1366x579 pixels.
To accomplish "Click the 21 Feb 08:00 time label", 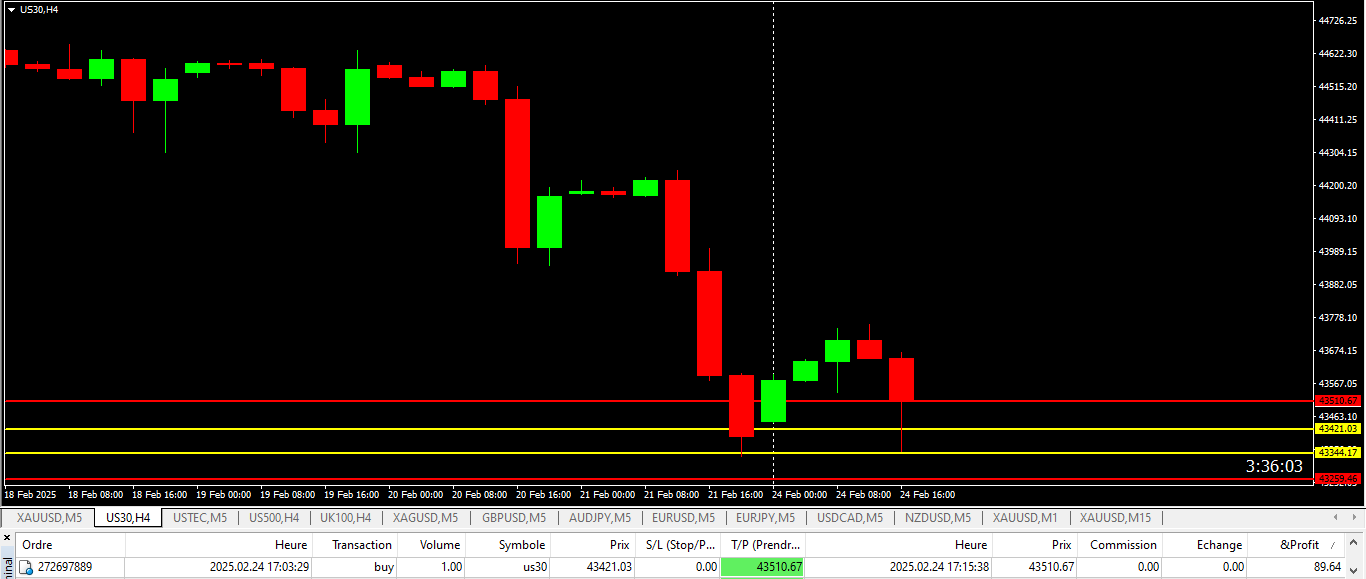I will [x=672, y=494].
